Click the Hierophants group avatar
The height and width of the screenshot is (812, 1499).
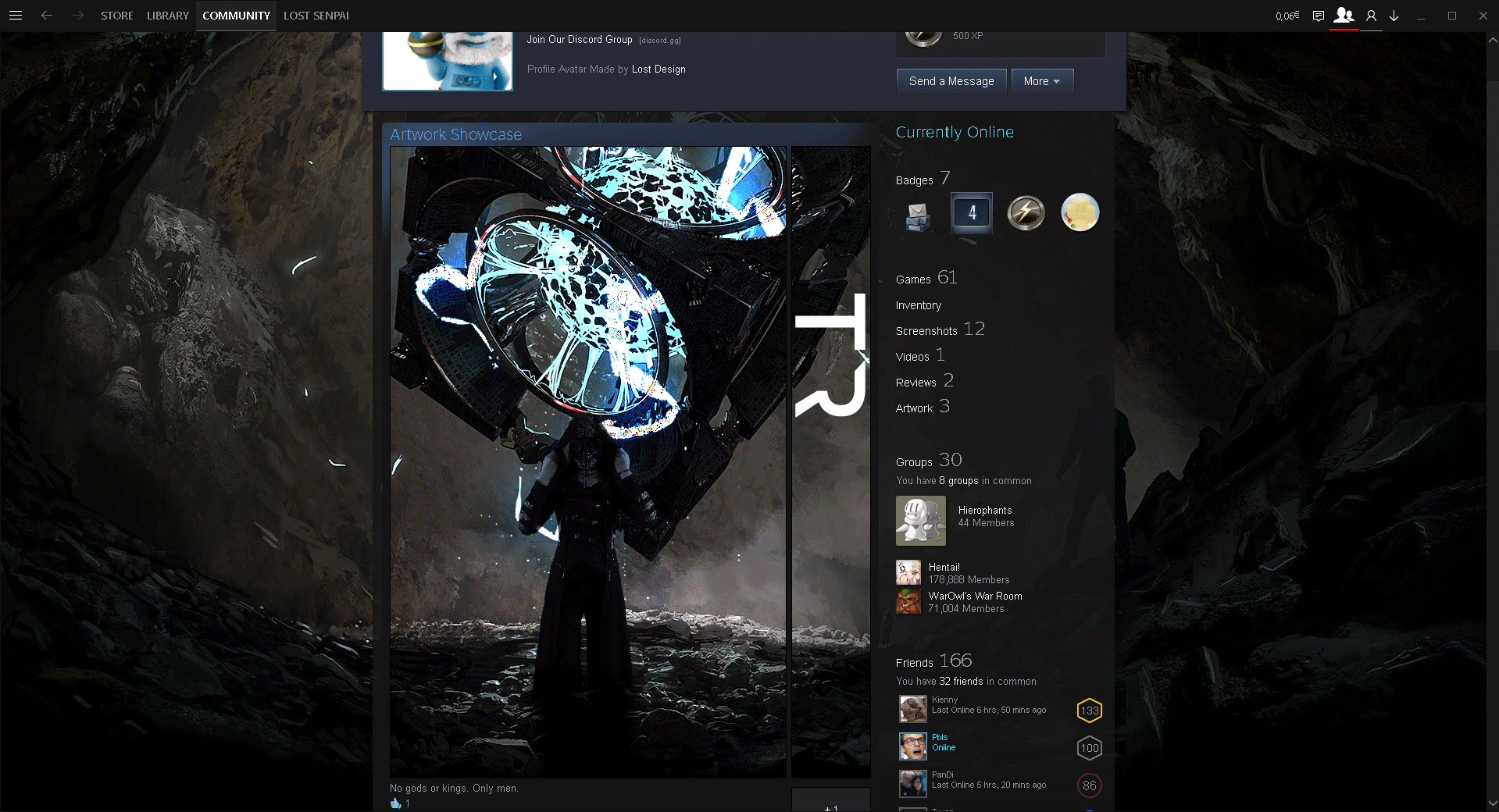(x=921, y=521)
